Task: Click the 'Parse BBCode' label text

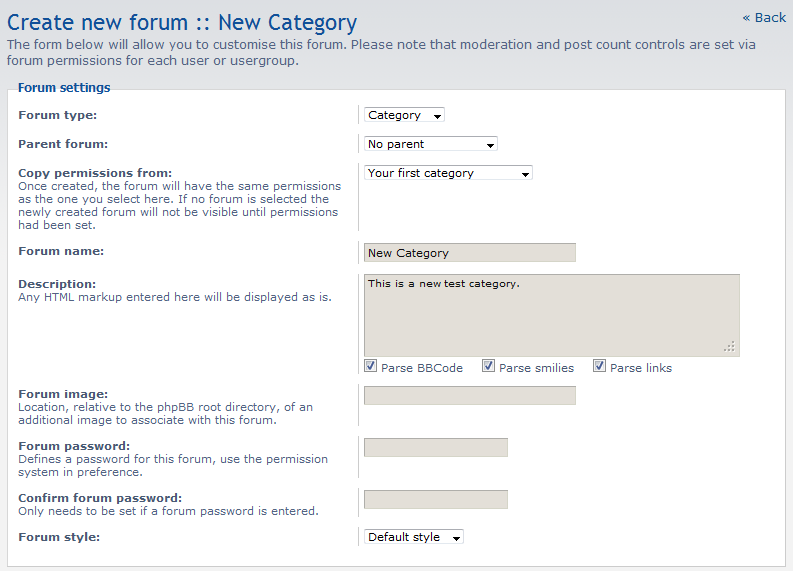Action: pyautogui.click(x=422, y=368)
